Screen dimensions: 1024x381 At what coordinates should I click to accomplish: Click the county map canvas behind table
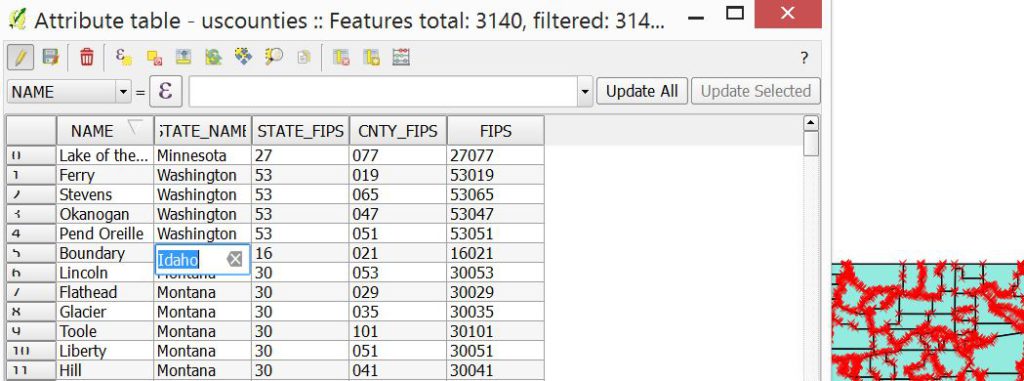[927, 321]
